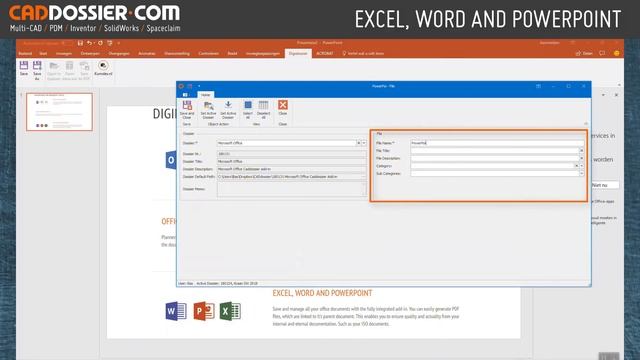Collapse the dialog ribbon using the corner pin
This screenshot has height=360, width=640.
coord(586,124)
